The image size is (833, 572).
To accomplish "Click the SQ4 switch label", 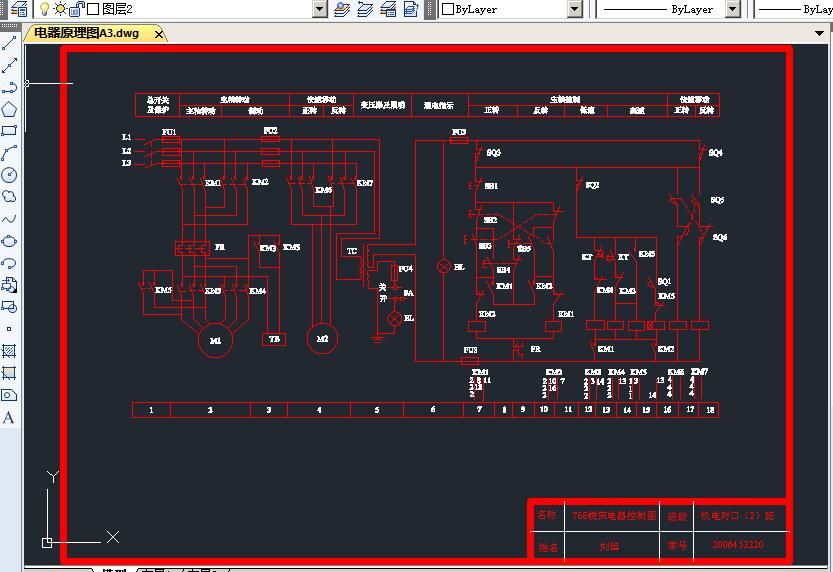I will (716, 152).
